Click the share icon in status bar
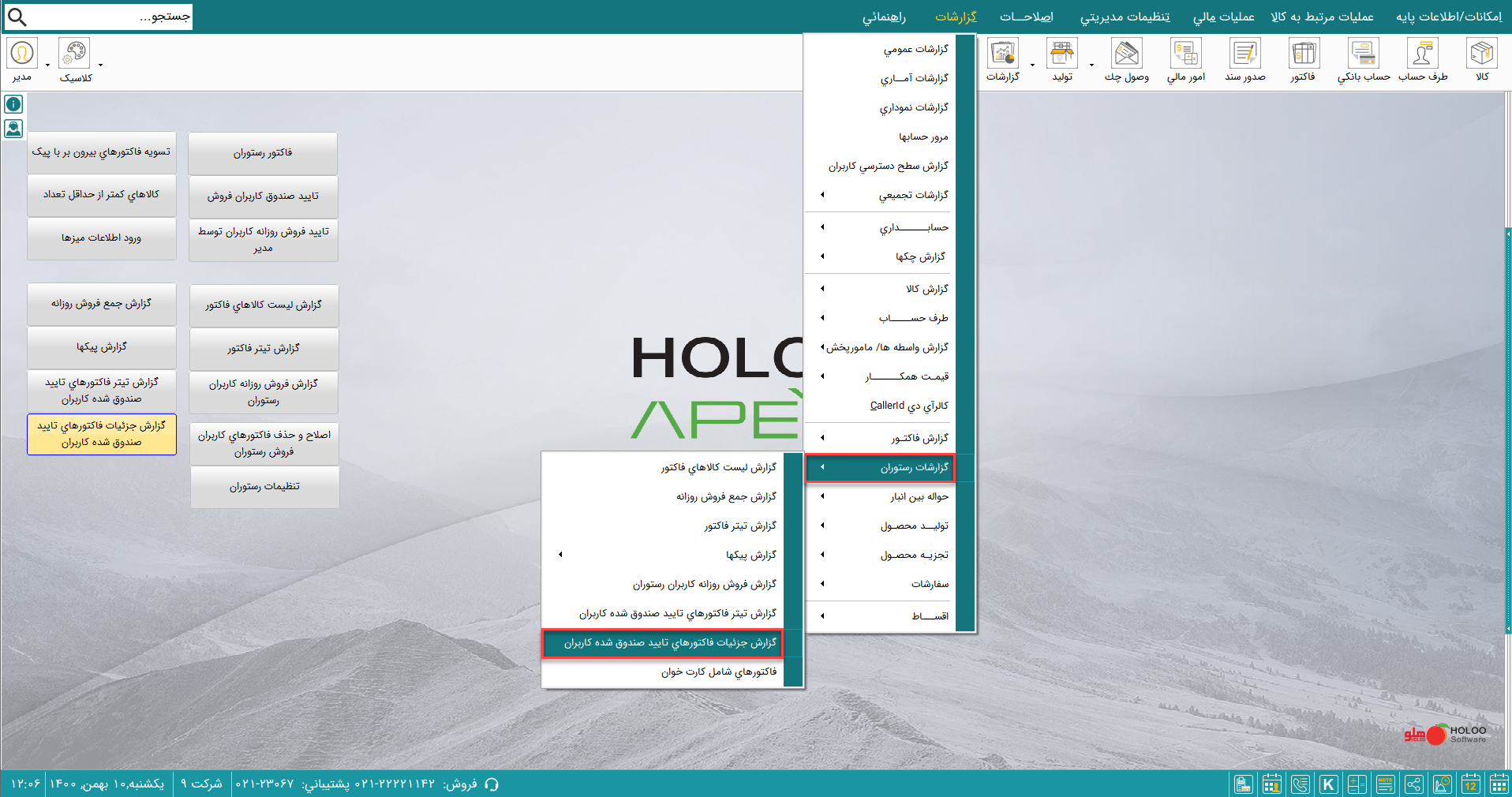This screenshot has height=797, width=1512. coord(1414,784)
